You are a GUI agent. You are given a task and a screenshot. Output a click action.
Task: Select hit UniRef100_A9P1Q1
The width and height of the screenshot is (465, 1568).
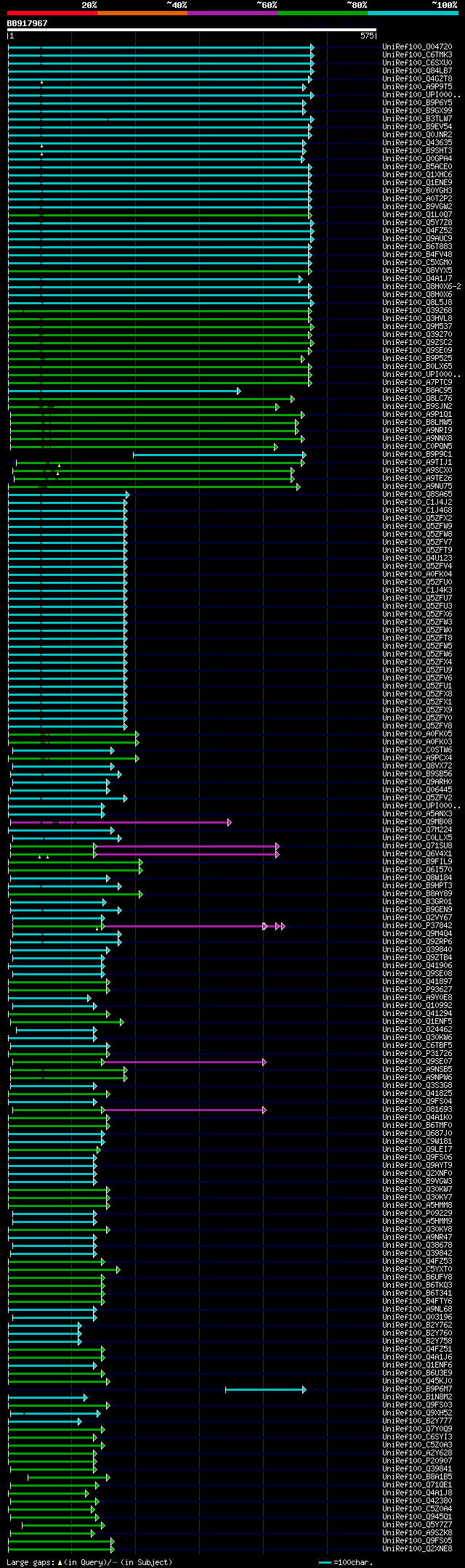tap(417, 414)
